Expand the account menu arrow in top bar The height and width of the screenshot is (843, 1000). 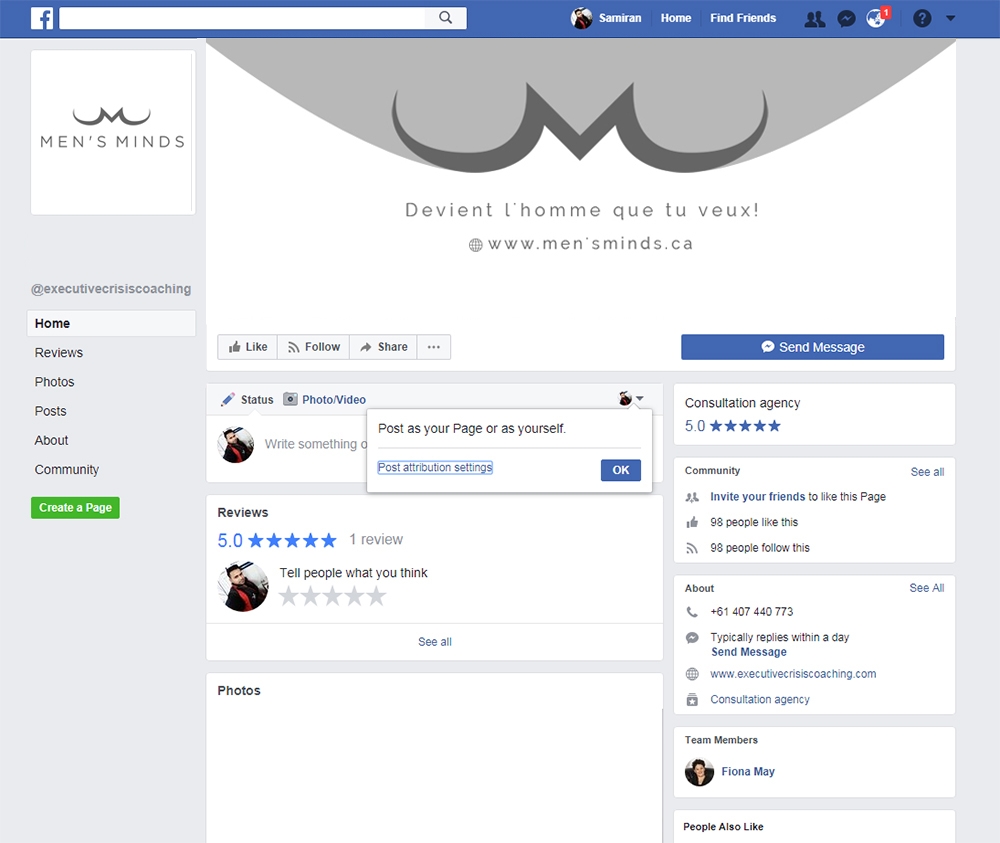[950, 19]
